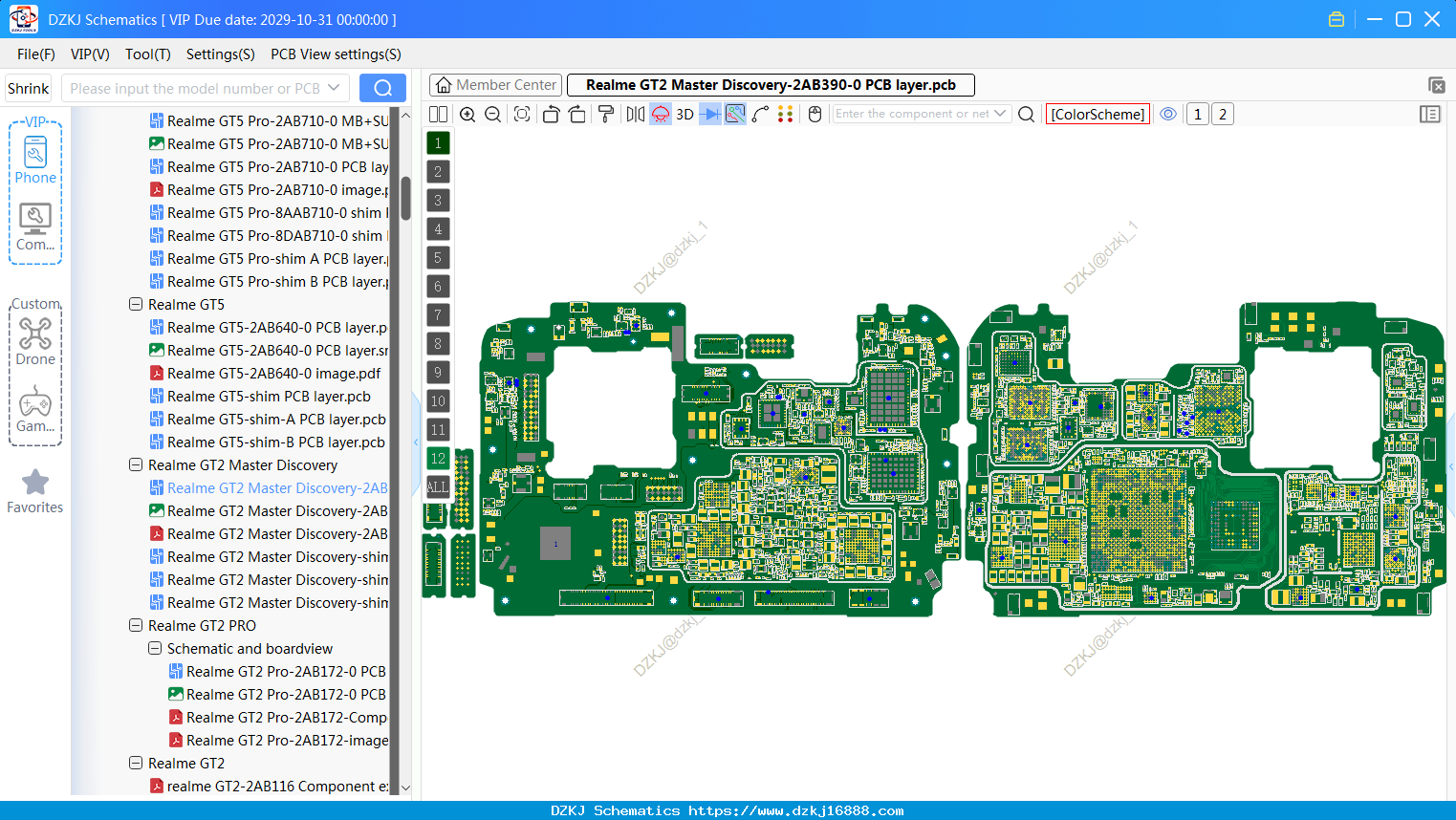1456x820 pixels.
Task: Switch to 3D view
Action: [x=685, y=114]
